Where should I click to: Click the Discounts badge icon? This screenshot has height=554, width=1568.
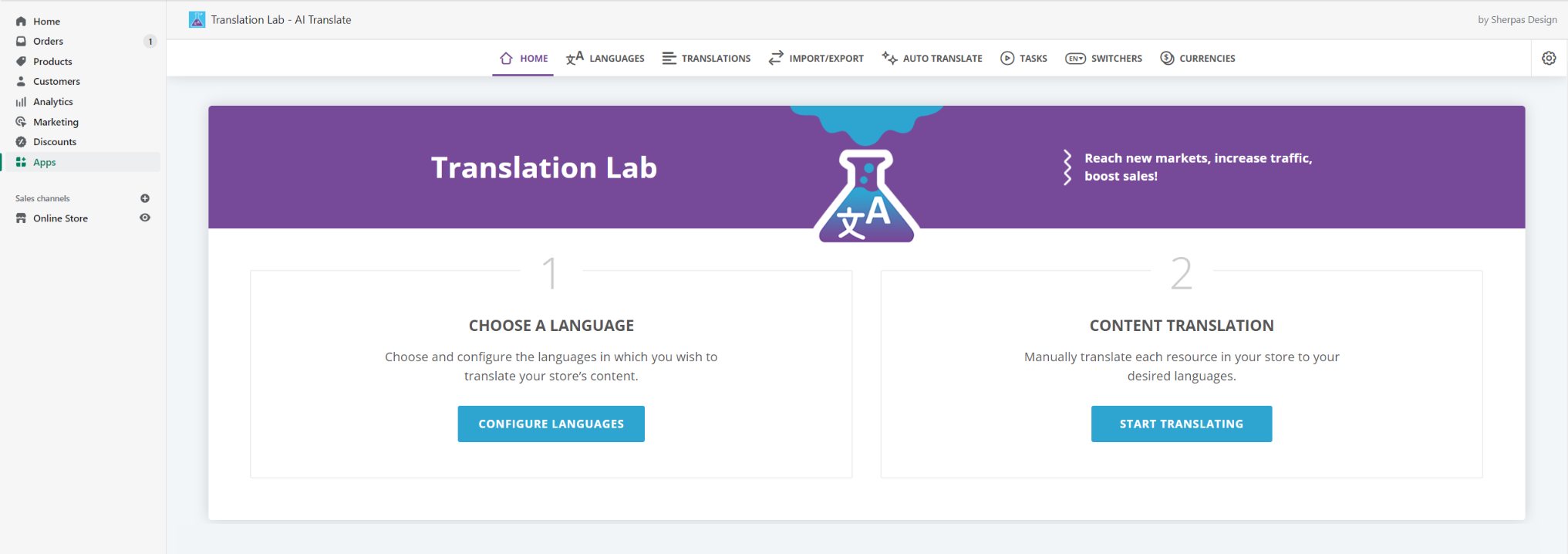point(21,141)
